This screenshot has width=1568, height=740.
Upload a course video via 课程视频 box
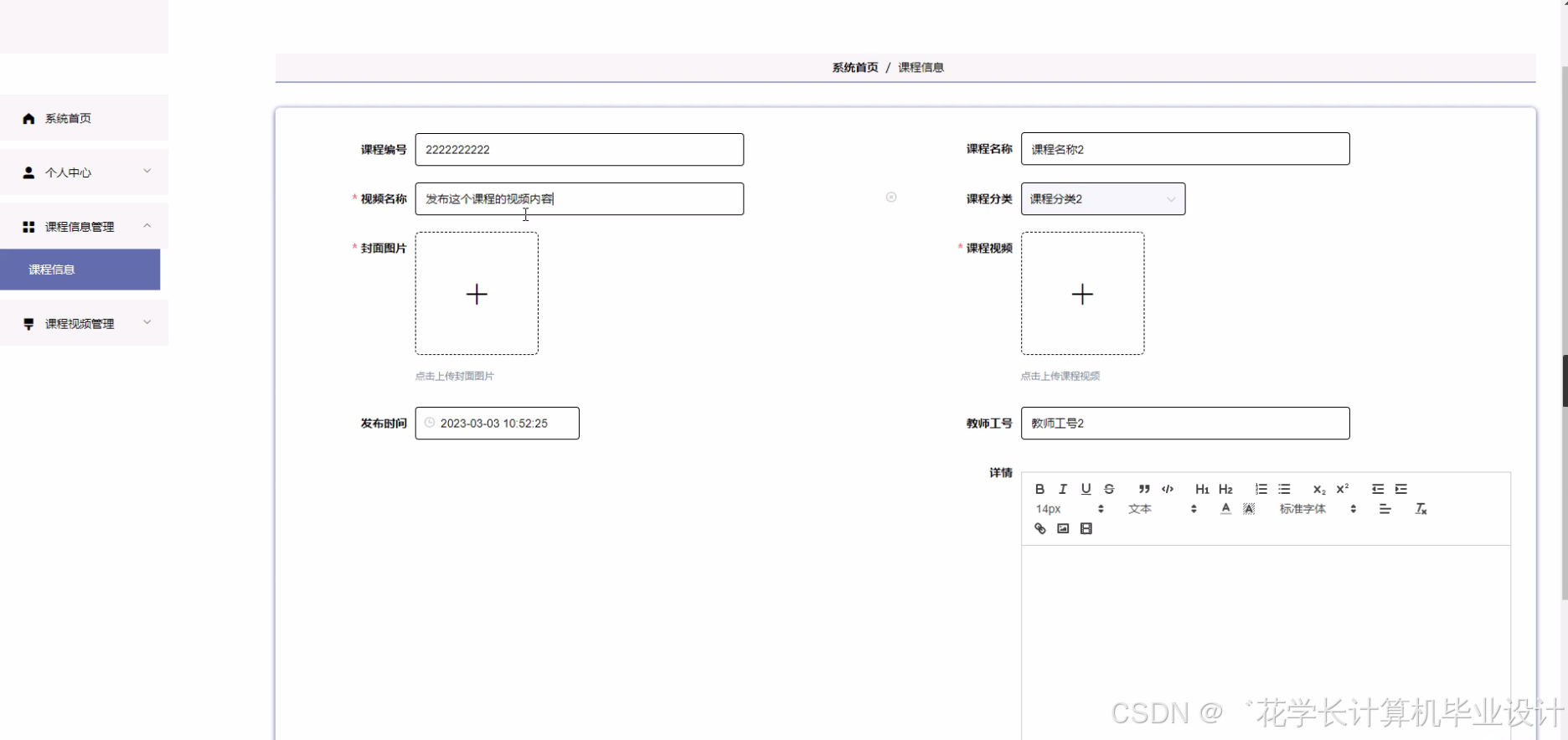click(x=1082, y=294)
